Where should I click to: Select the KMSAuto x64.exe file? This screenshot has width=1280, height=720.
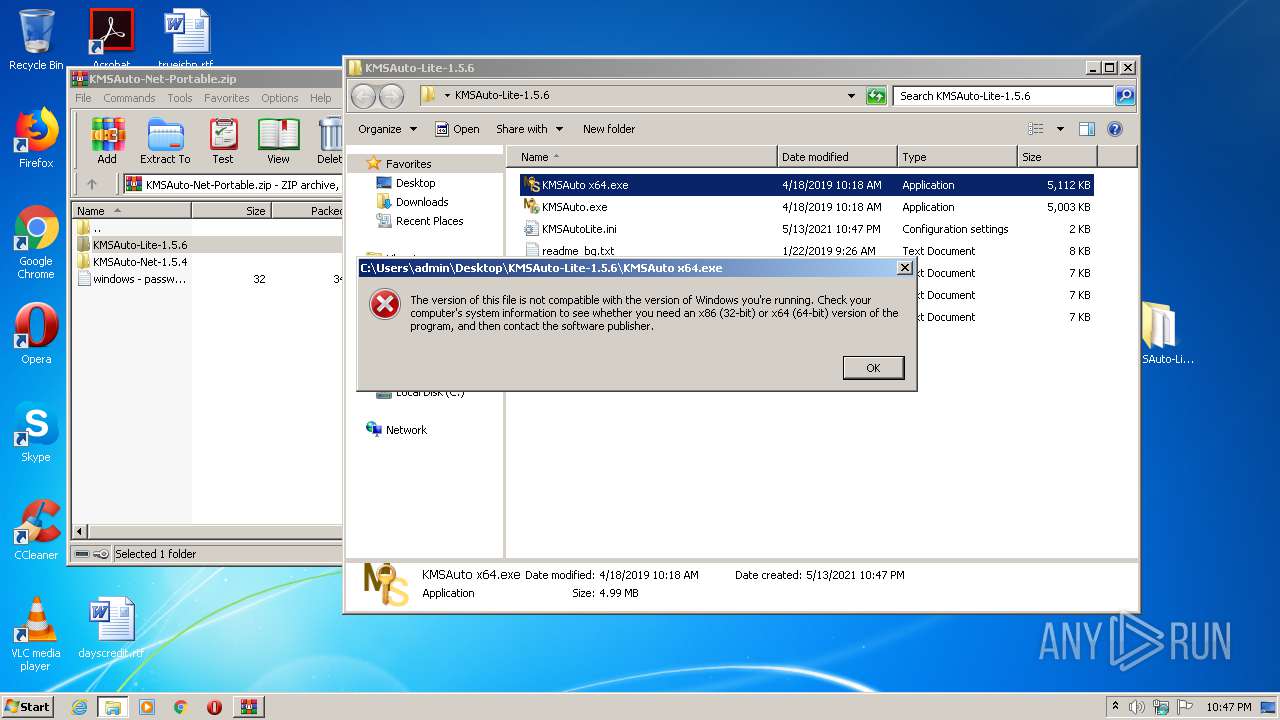tap(806, 185)
